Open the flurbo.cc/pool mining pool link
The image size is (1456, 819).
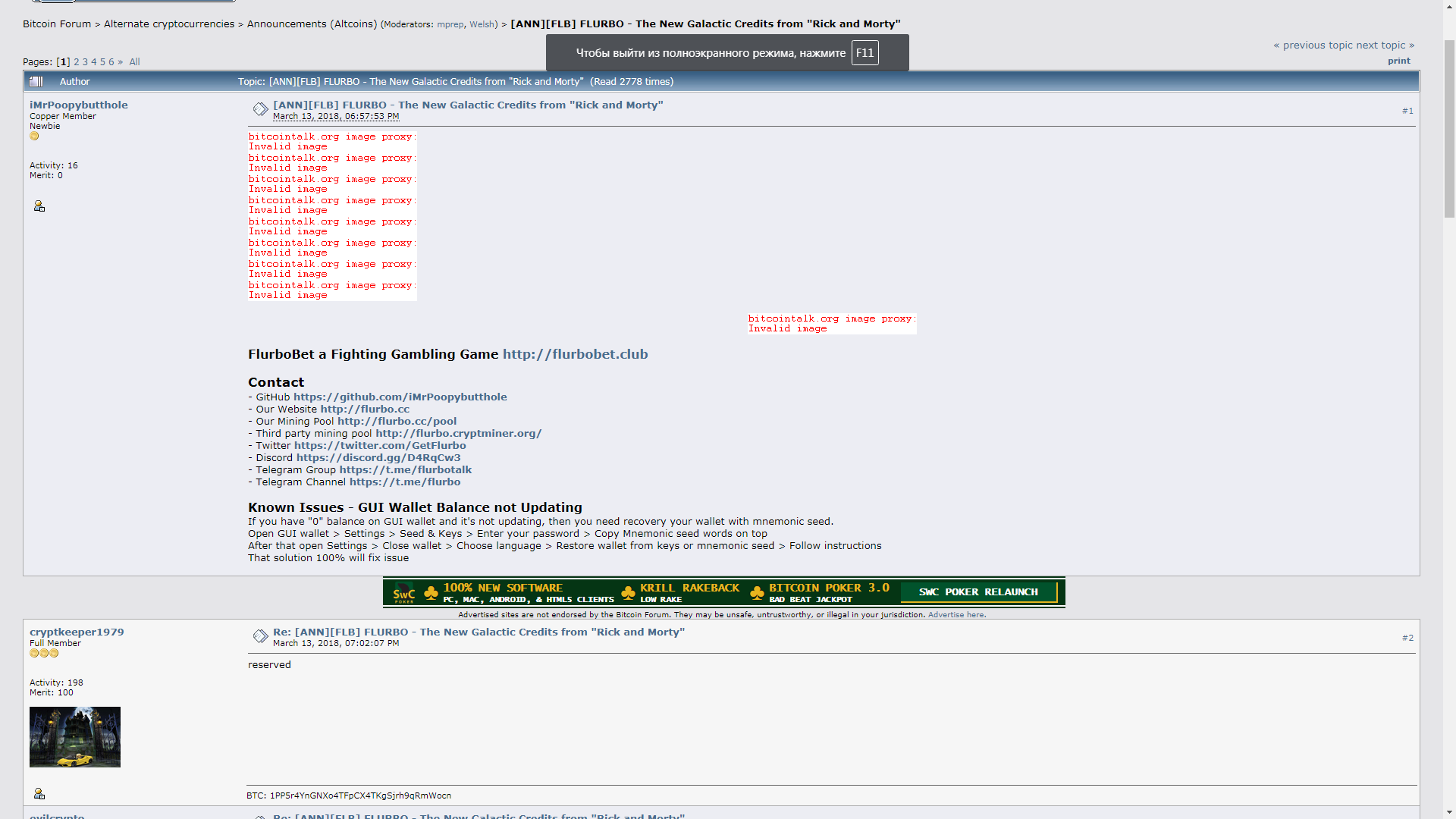click(397, 422)
